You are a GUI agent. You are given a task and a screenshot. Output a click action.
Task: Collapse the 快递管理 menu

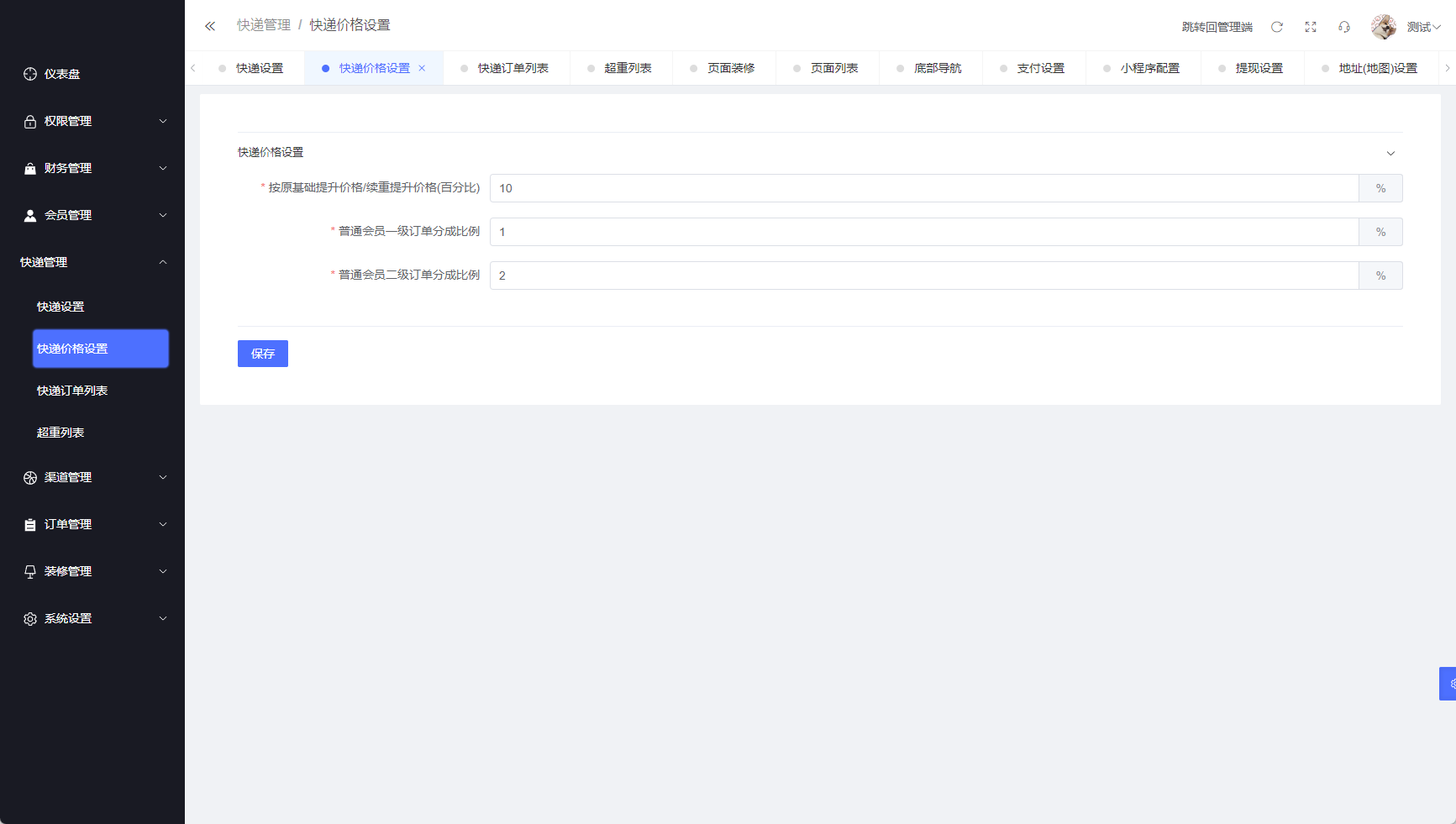tap(92, 262)
